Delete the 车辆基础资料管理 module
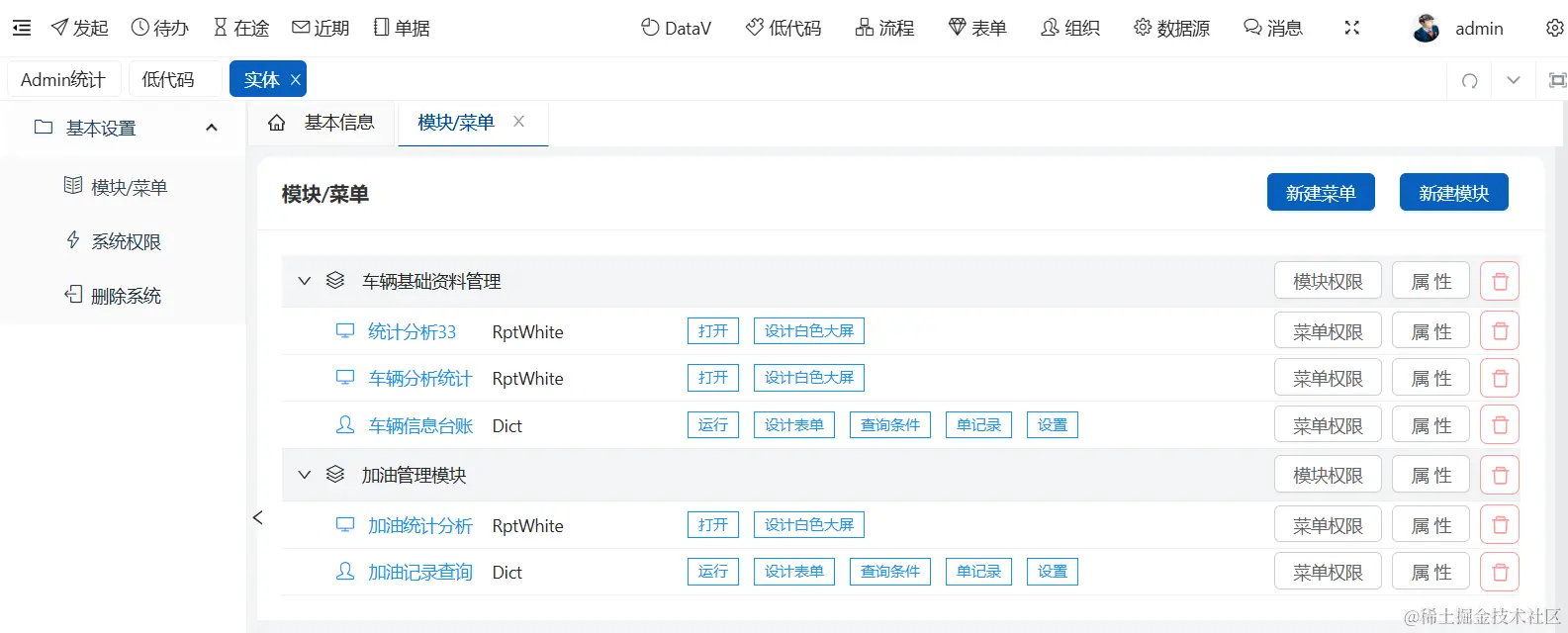This screenshot has height=633, width=1568. click(x=1500, y=282)
